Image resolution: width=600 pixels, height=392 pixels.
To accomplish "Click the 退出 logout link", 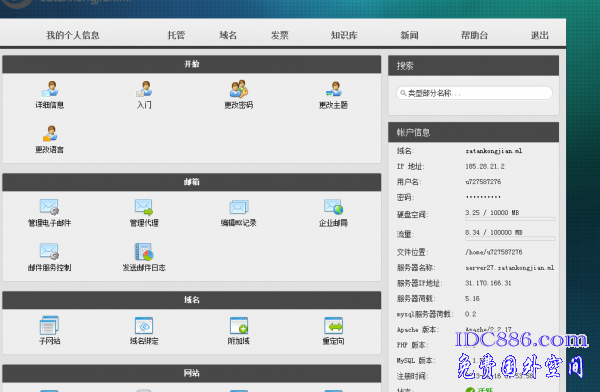I will pos(540,35).
